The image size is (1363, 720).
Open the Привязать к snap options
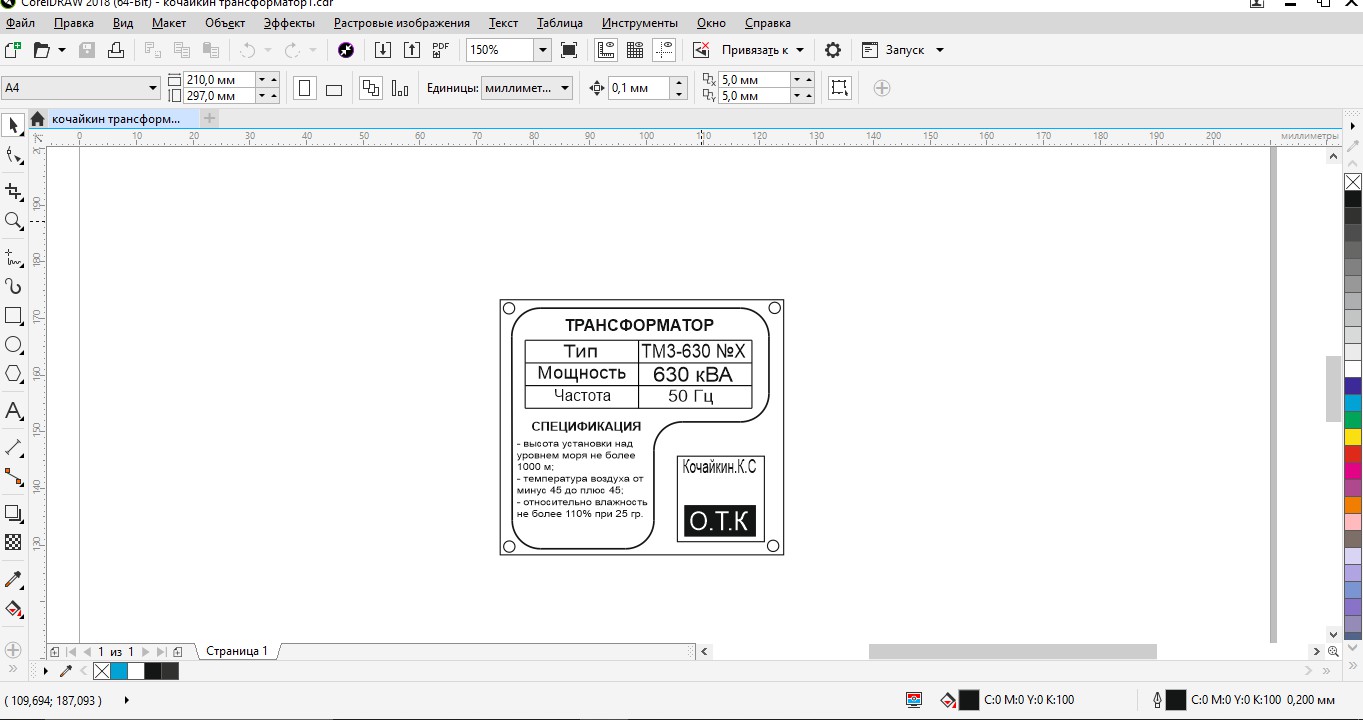point(762,50)
